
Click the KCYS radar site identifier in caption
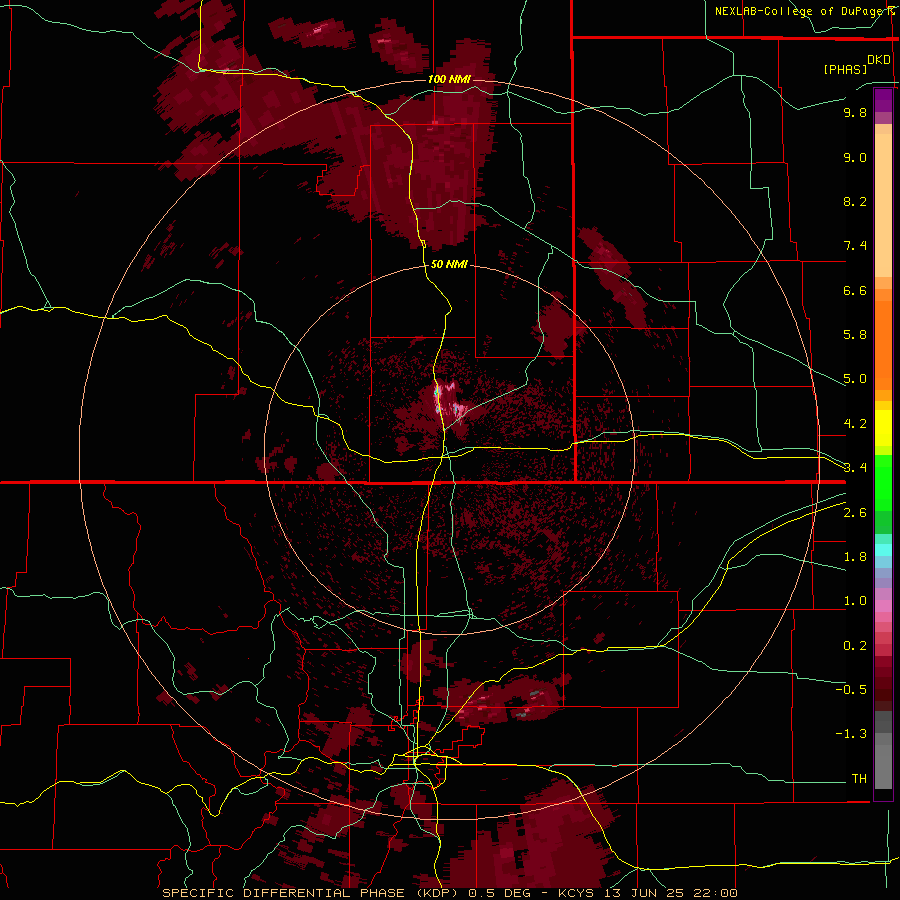[x=578, y=893]
